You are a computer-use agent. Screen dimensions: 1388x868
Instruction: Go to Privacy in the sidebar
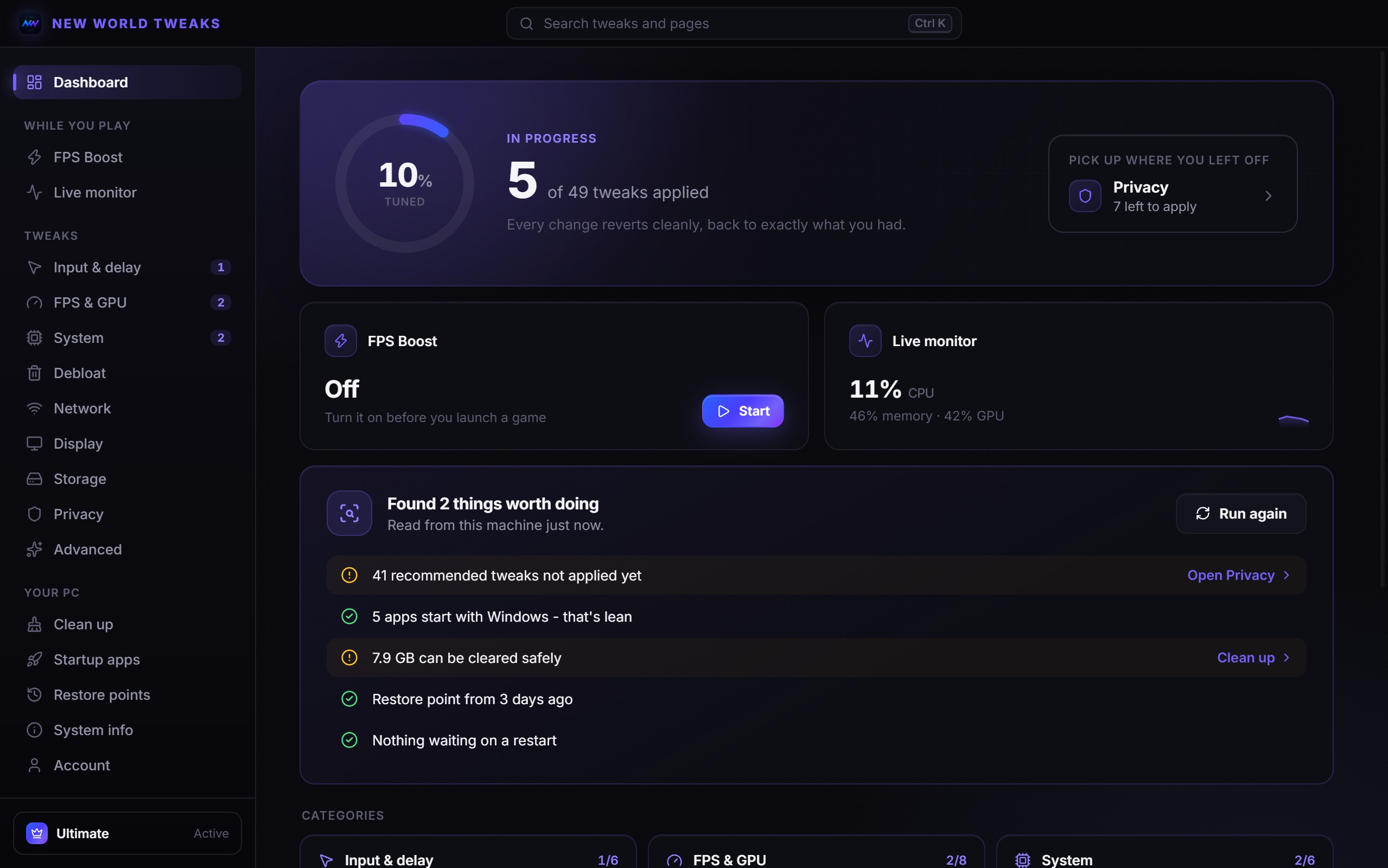(128, 514)
